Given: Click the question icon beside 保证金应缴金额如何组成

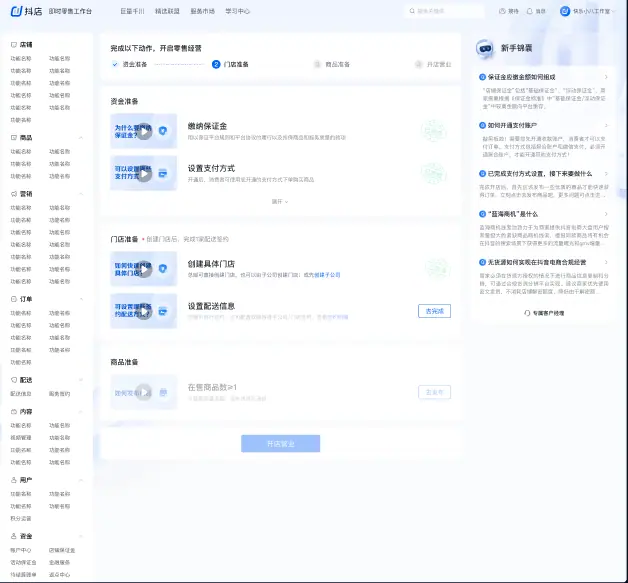Looking at the screenshot, I should [x=483, y=77].
